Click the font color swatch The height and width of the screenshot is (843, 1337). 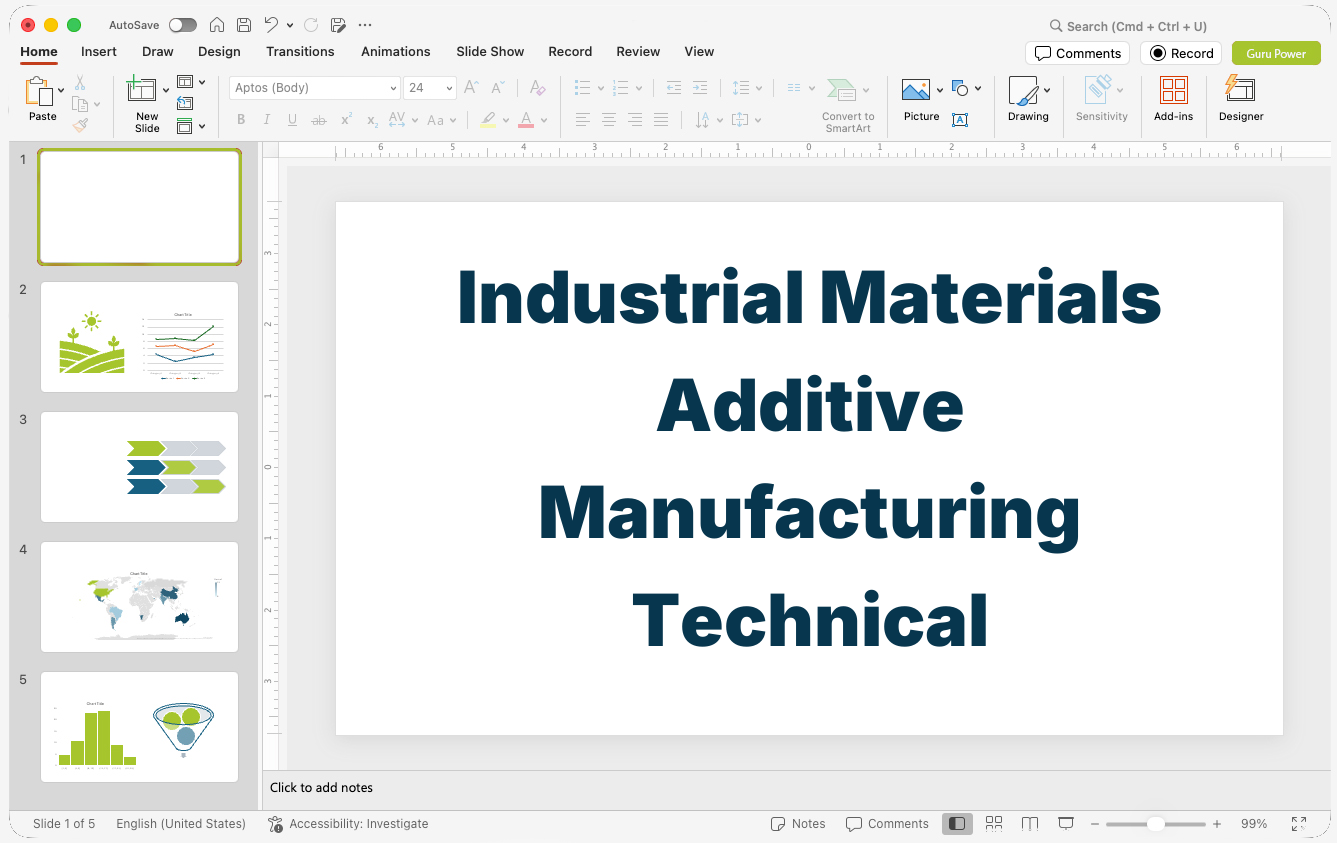[x=526, y=120]
